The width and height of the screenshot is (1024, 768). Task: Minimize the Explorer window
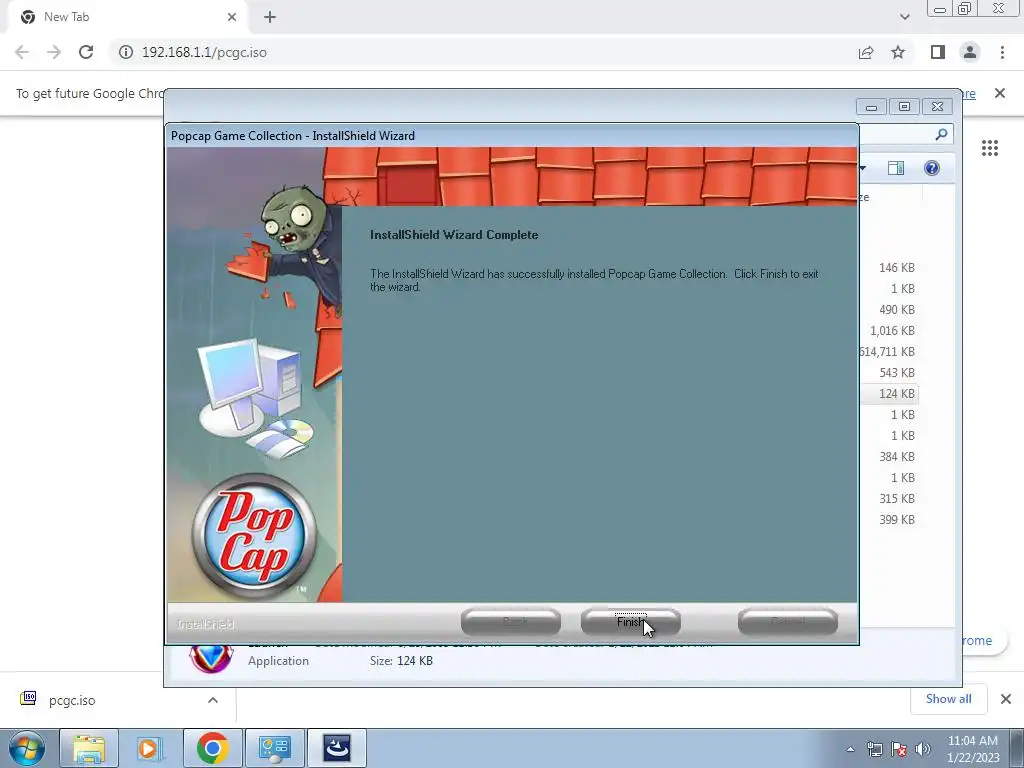pyautogui.click(x=871, y=106)
